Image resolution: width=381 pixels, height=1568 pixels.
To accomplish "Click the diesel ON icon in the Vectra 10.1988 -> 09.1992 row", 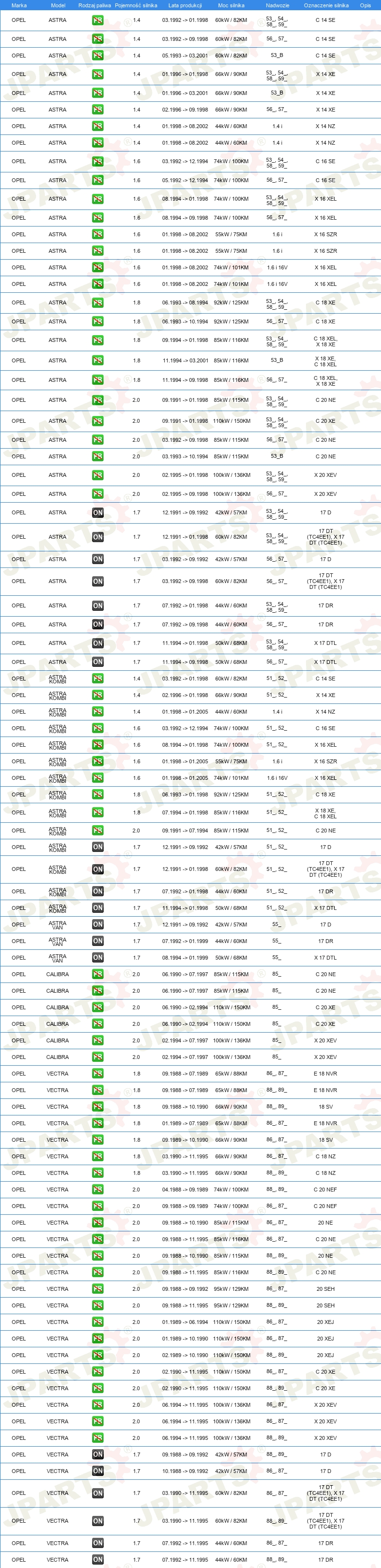I will click(x=97, y=1471).
